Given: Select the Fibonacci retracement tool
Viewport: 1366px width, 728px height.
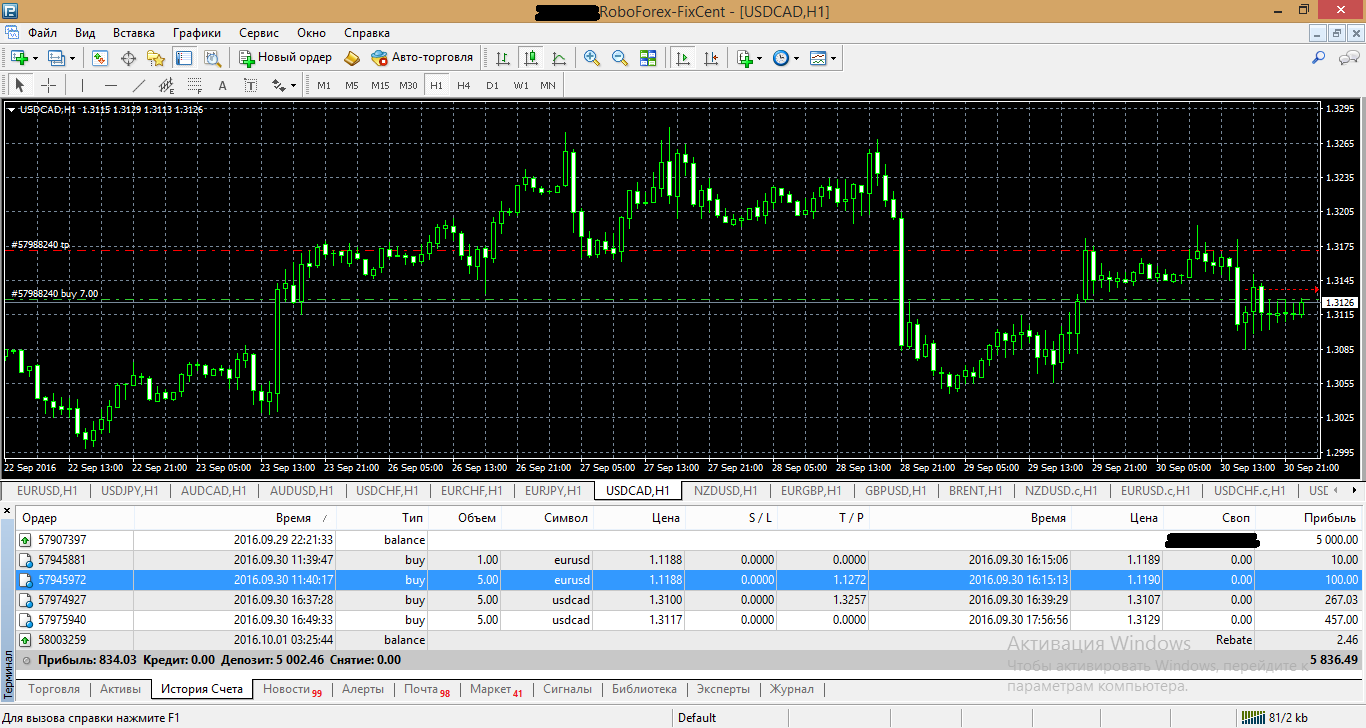Looking at the screenshot, I should coord(195,85).
